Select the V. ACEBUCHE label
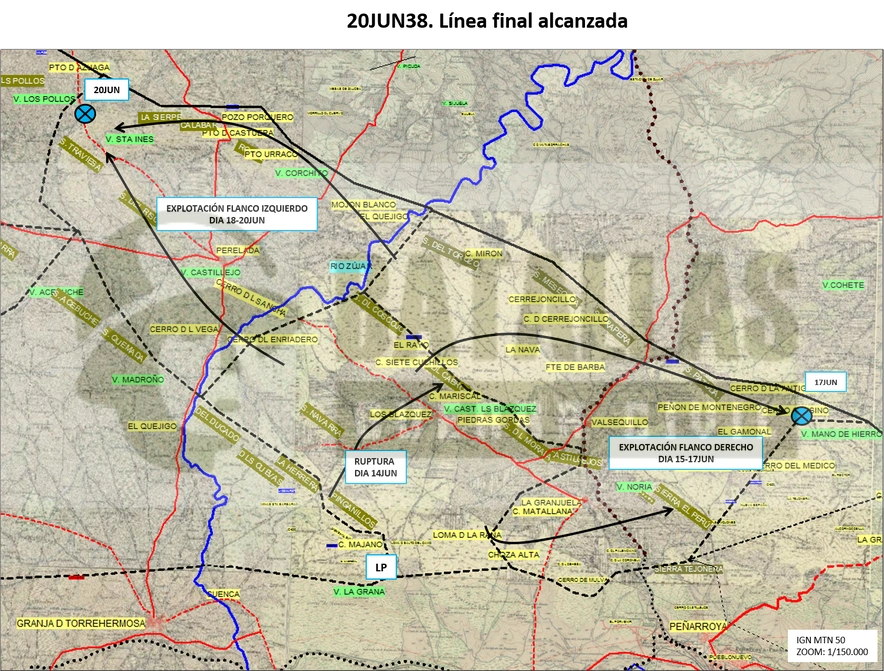 tap(56, 292)
